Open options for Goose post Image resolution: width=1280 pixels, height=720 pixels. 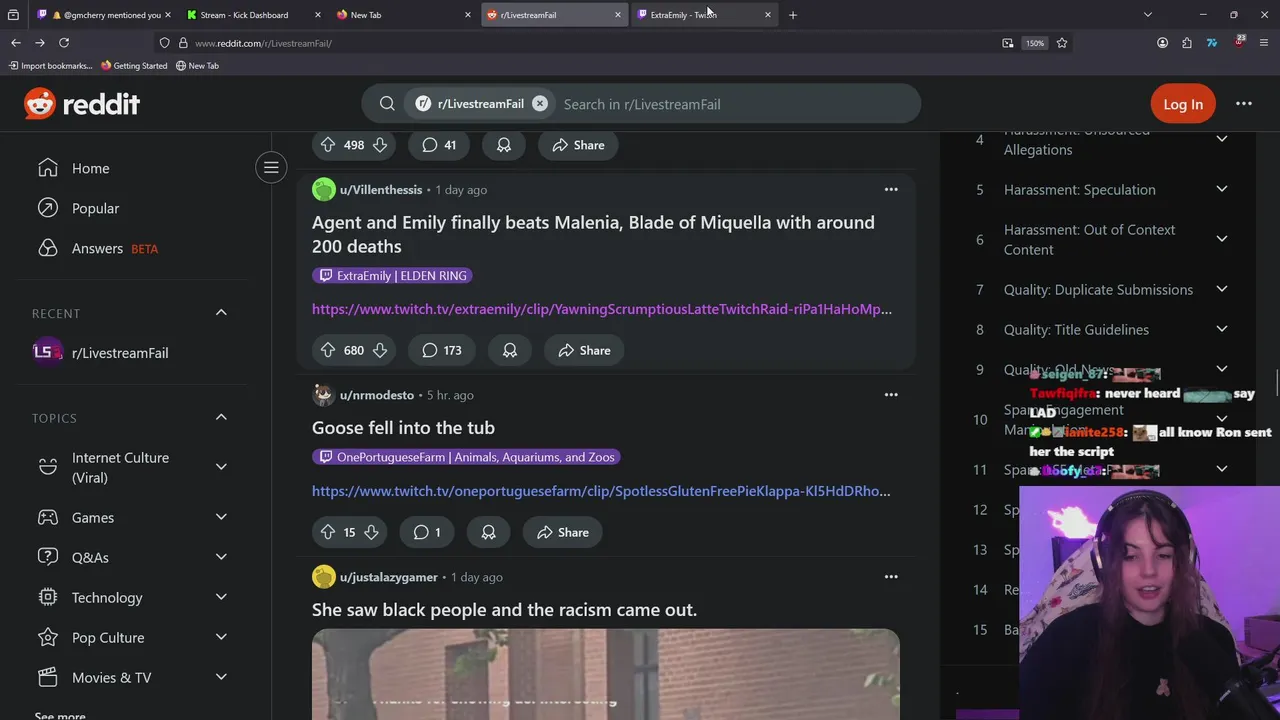pos(891,395)
